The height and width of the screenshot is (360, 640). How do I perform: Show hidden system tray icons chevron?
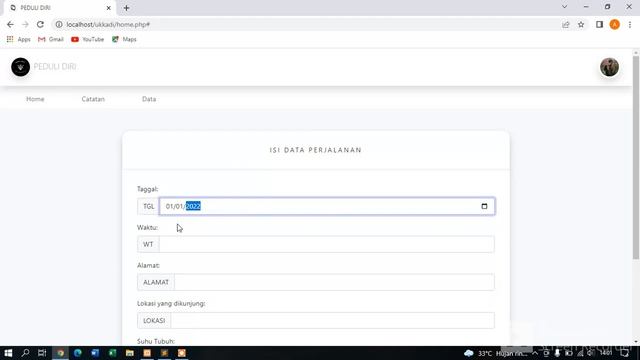click(535, 353)
